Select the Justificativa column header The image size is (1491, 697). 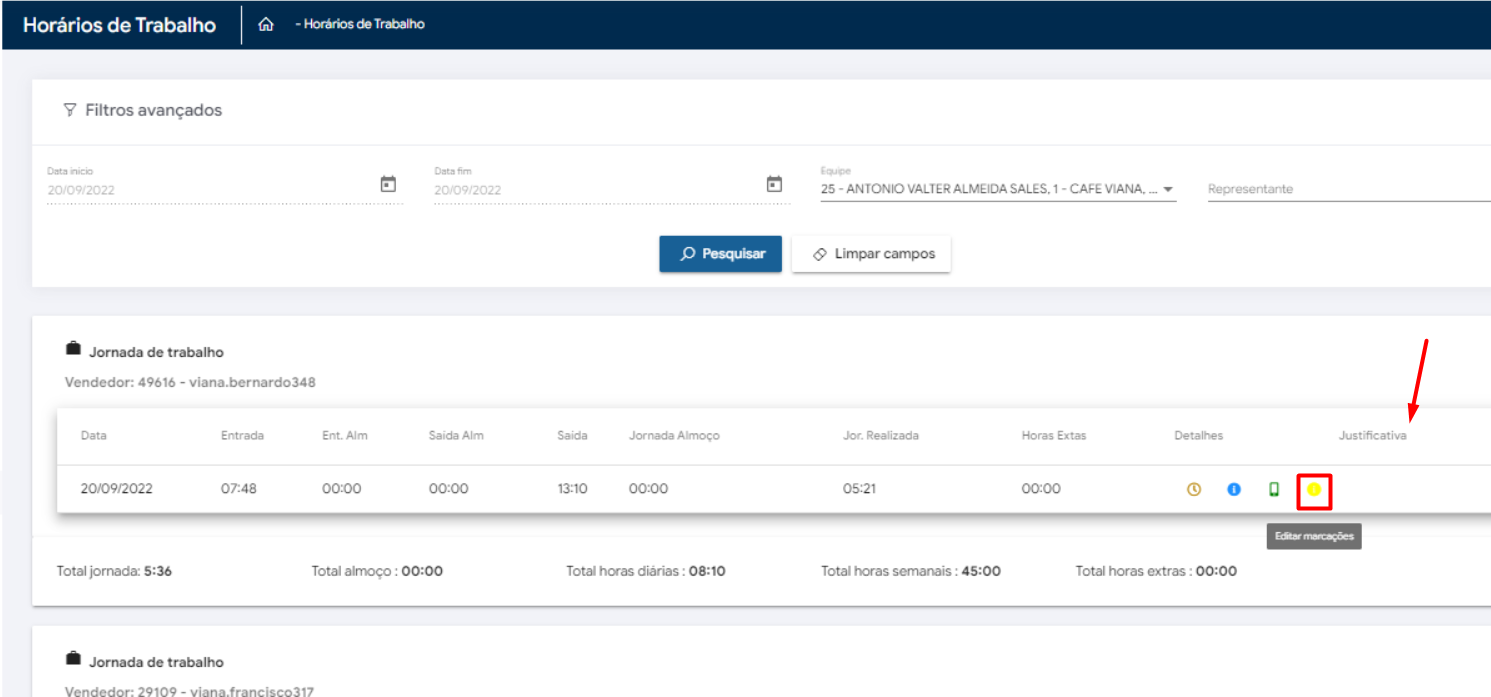click(x=1373, y=436)
